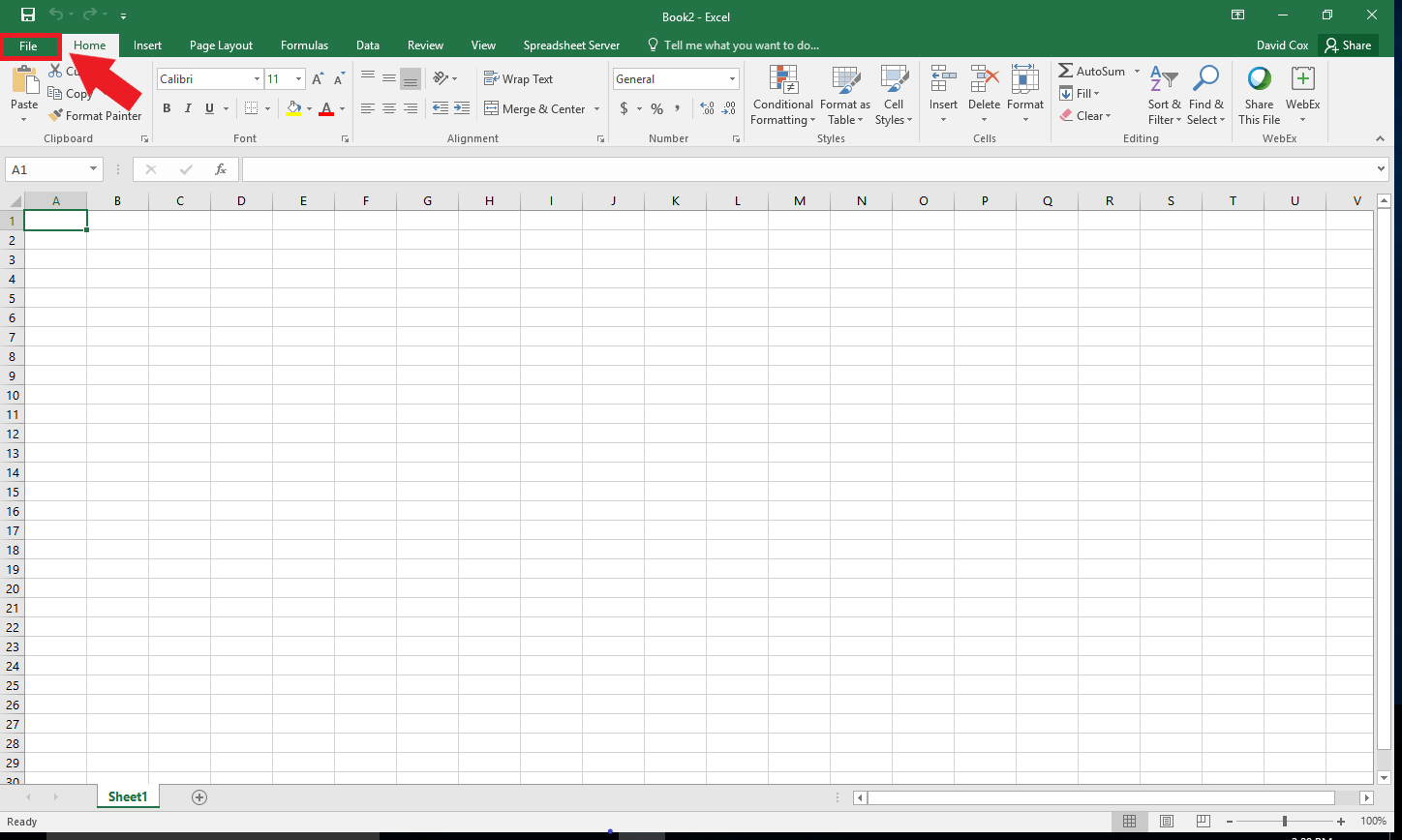Apply the Underline formatting

(x=207, y=108)
